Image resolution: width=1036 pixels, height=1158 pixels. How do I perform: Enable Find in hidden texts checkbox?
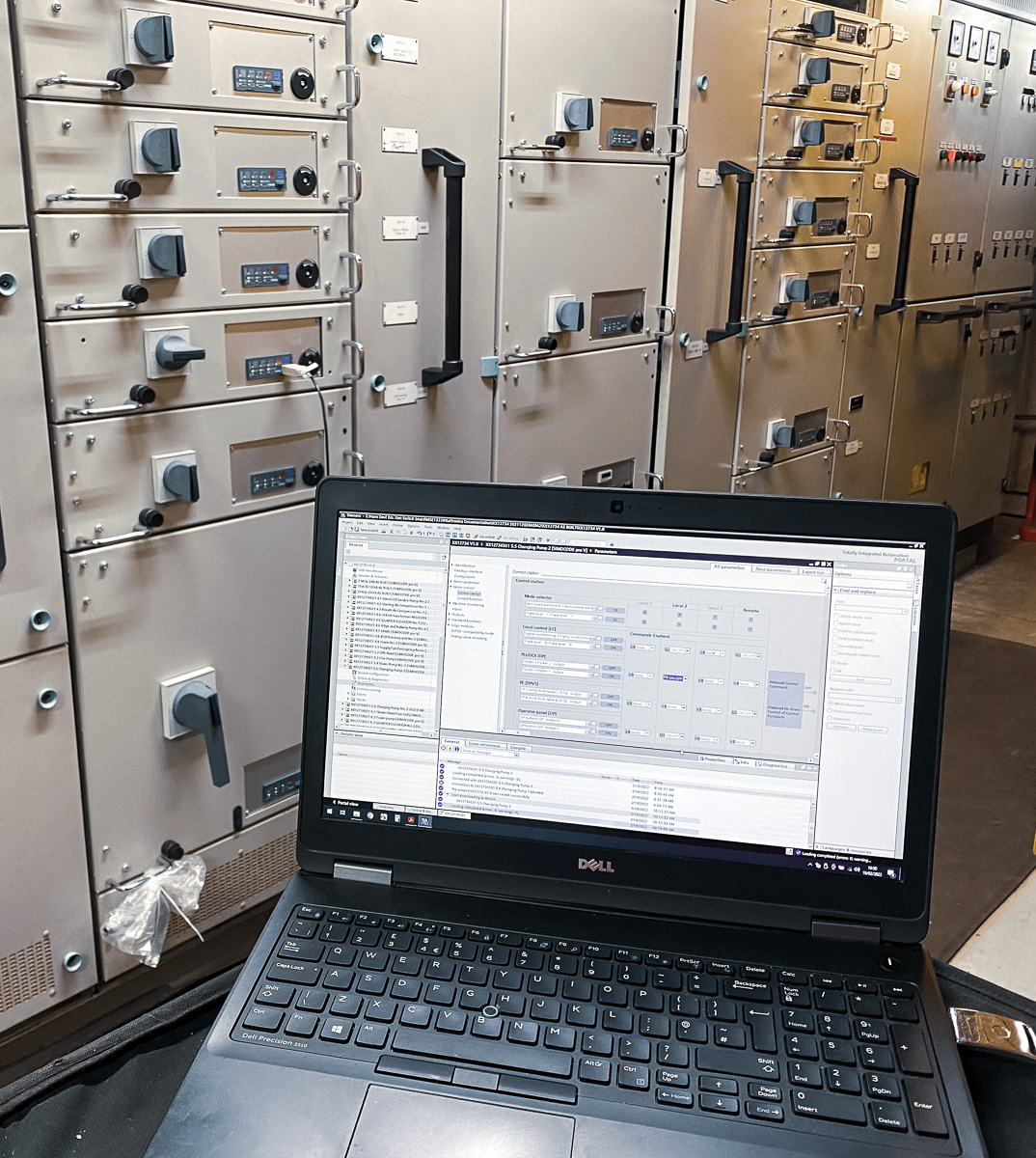coord(835,638)
